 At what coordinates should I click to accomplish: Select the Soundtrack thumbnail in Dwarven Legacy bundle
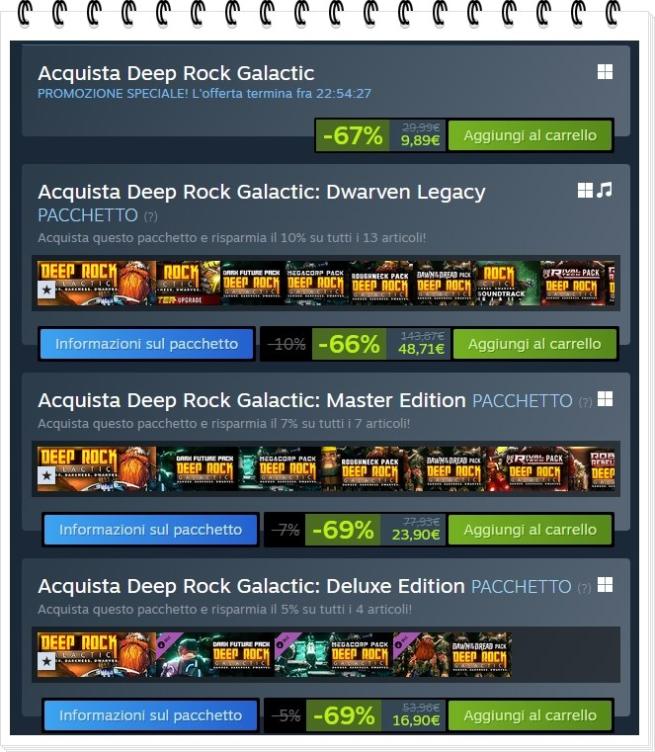(x=508, y=283)
